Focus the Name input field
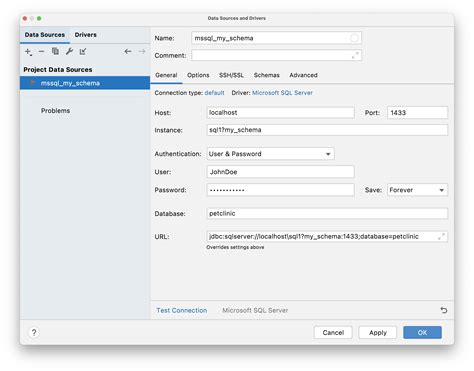474x371 pixels. tap(276, 38)
